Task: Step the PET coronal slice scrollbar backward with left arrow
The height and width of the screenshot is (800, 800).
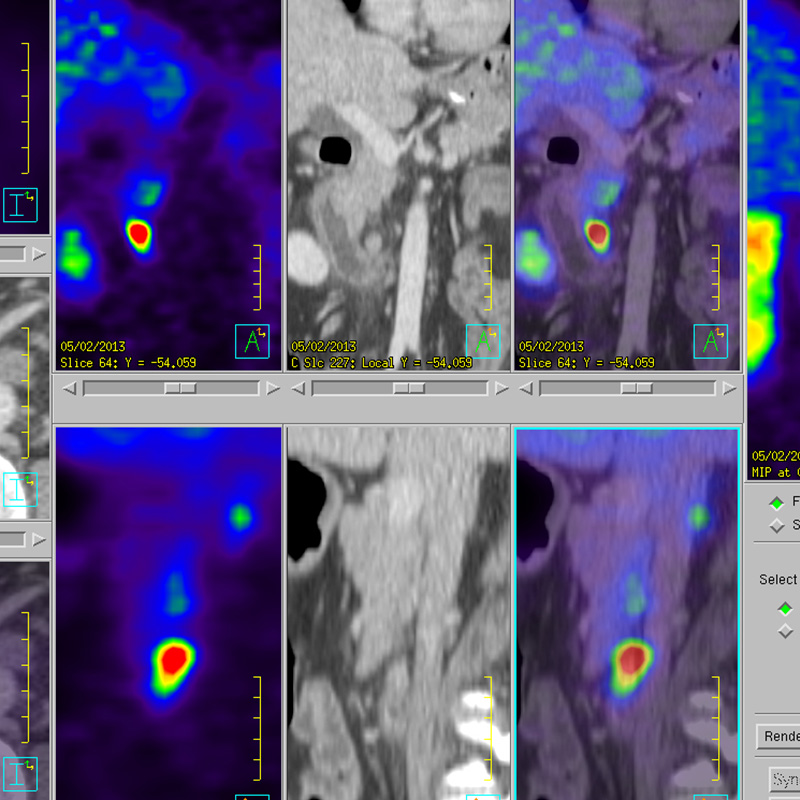Action: pyautogui.click(x=69, y=389)
